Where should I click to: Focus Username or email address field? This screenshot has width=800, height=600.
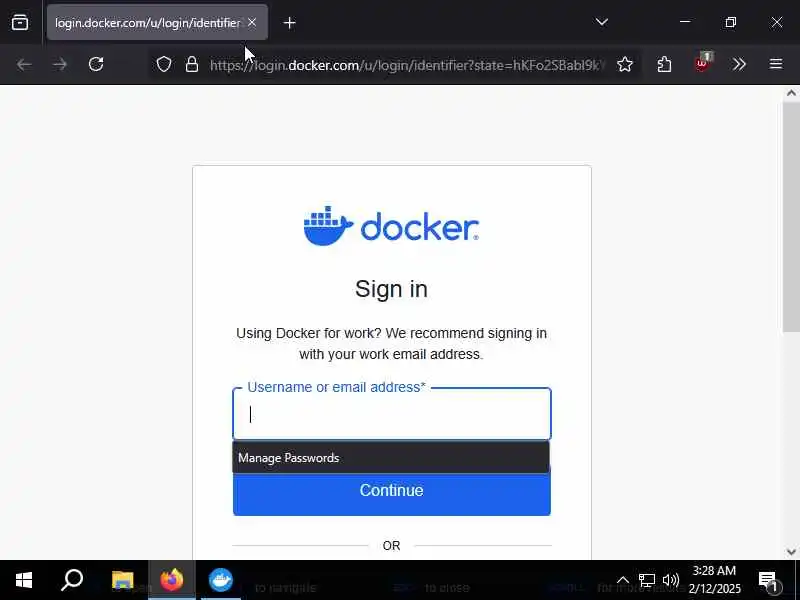(x=392, y=414)
